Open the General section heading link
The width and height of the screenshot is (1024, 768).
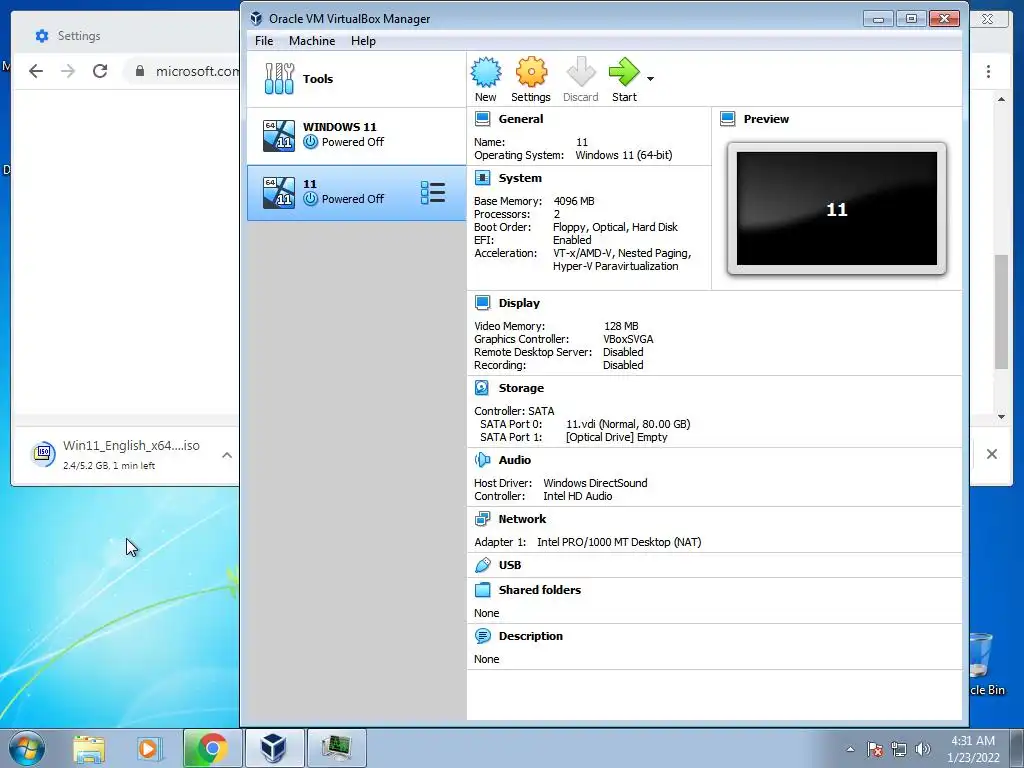click(520, 119)
